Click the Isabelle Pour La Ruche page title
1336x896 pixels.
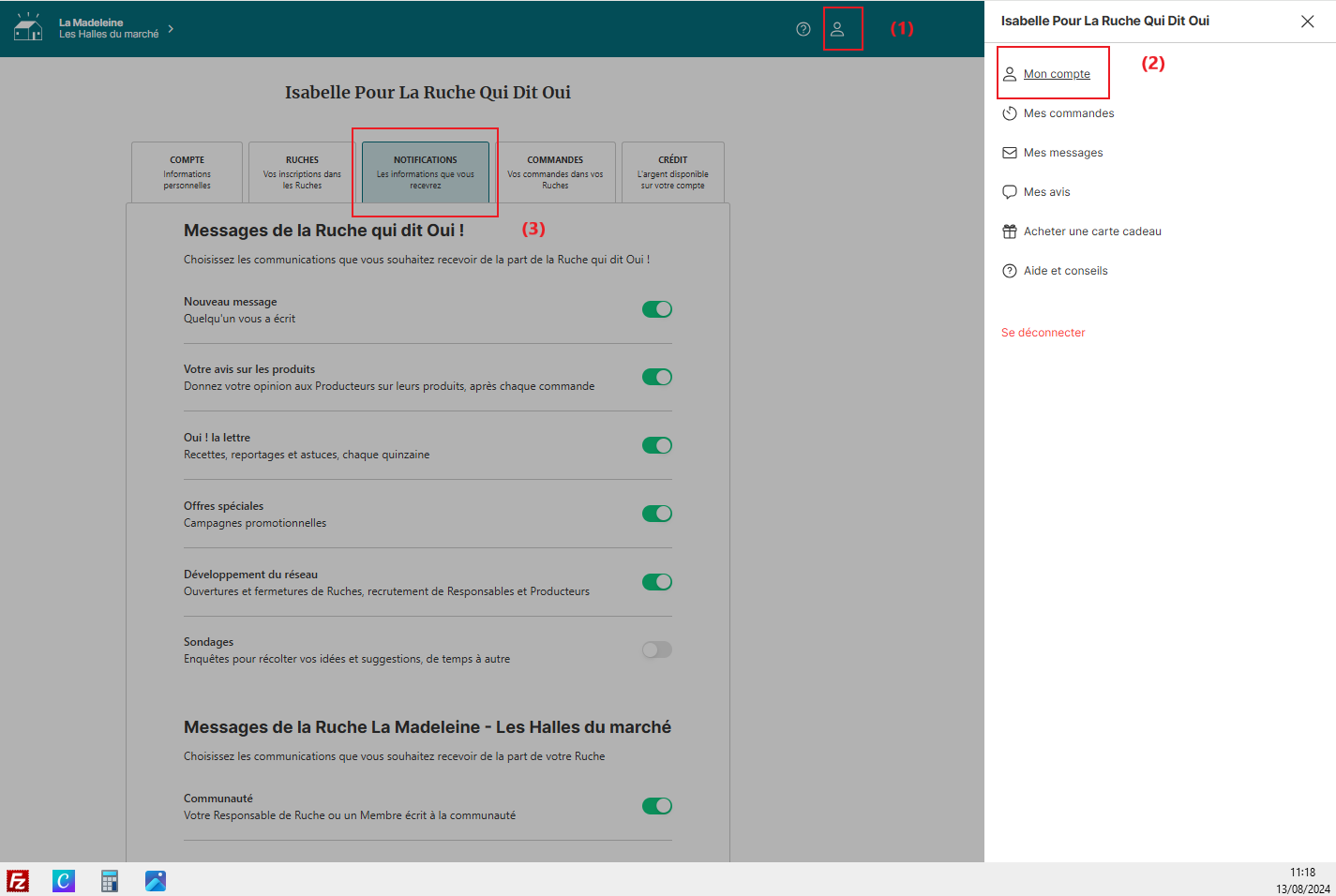point(428,92)
